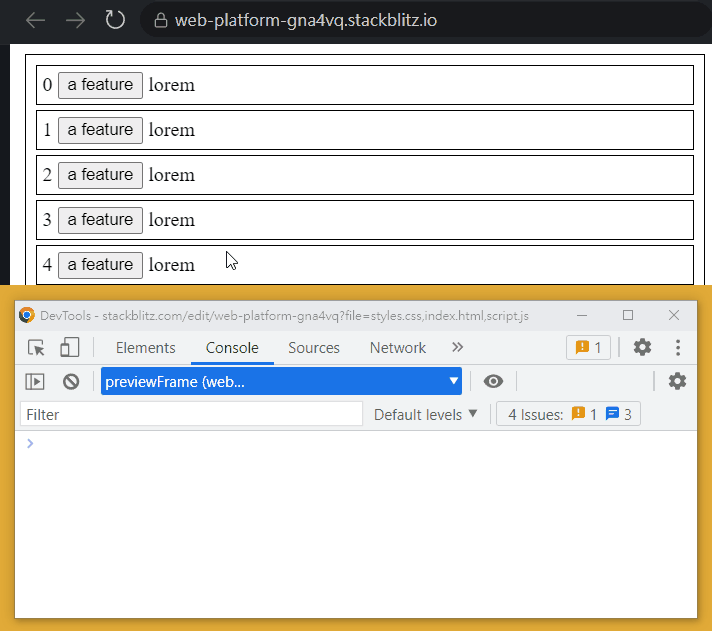Open console settings gear icon
This screenshot has height=631, width=712.
[x=677, y=381]
